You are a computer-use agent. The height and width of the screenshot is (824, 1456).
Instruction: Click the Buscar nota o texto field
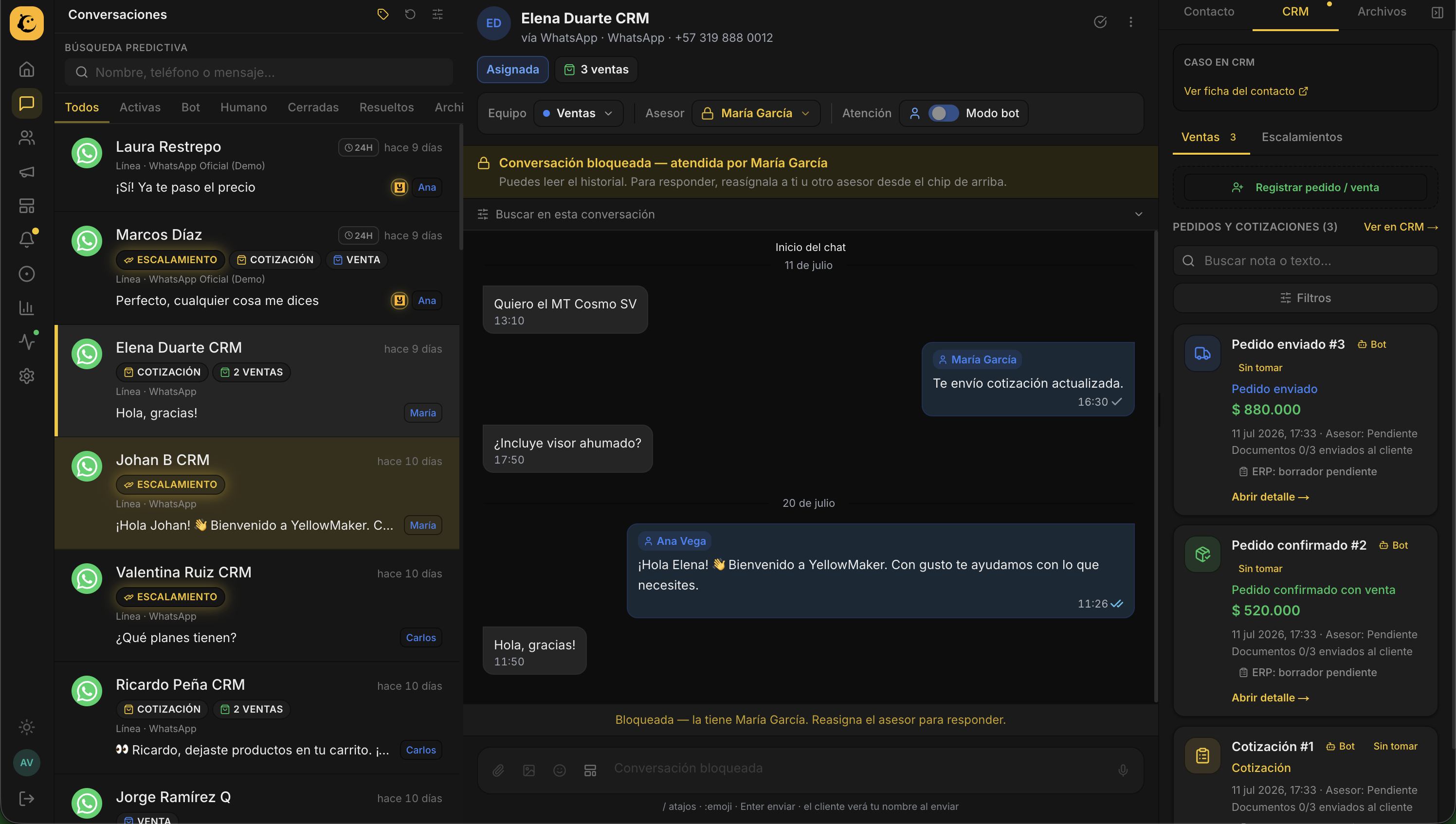click(1305, 261)
